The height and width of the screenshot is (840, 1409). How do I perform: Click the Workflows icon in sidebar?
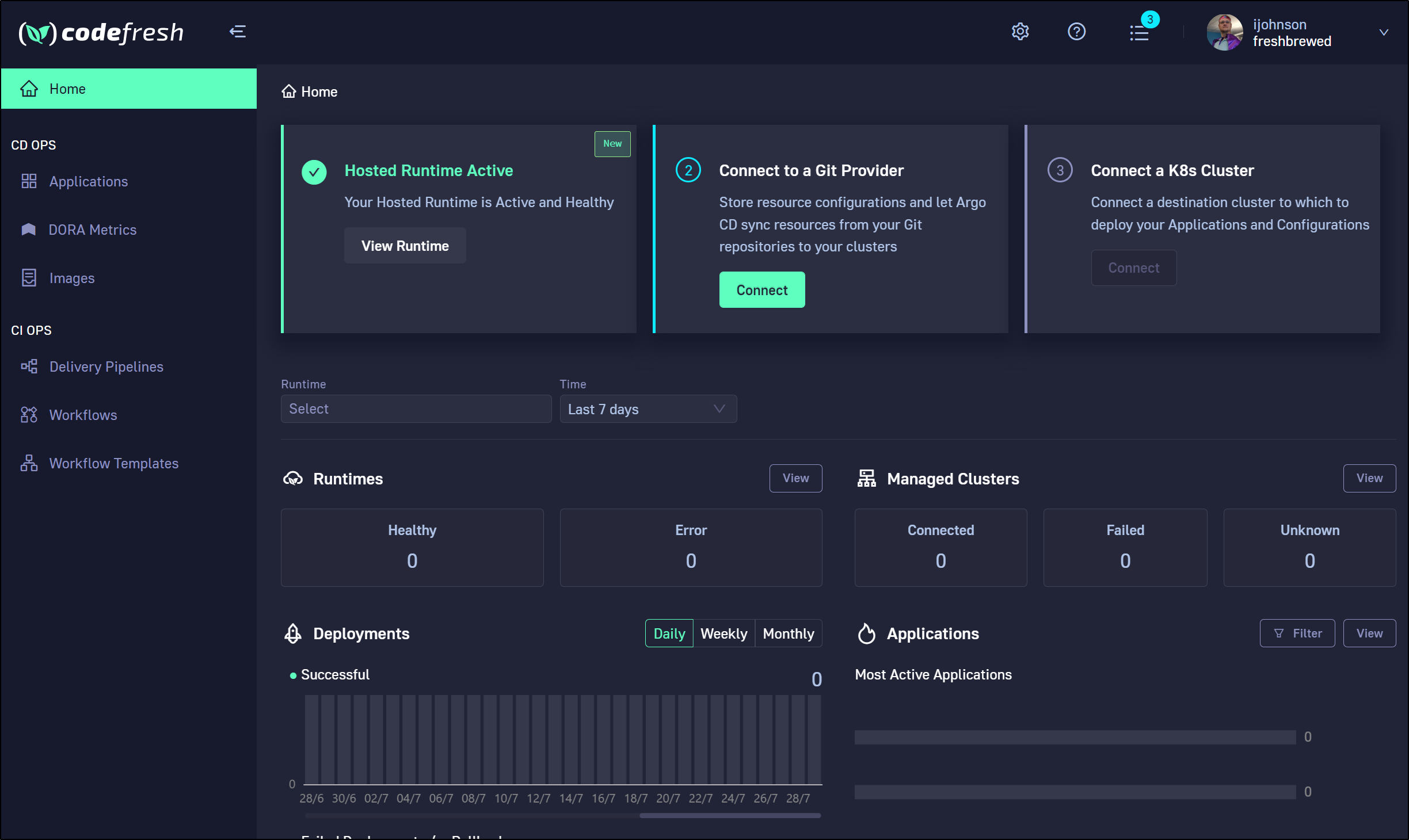point(29,415)
